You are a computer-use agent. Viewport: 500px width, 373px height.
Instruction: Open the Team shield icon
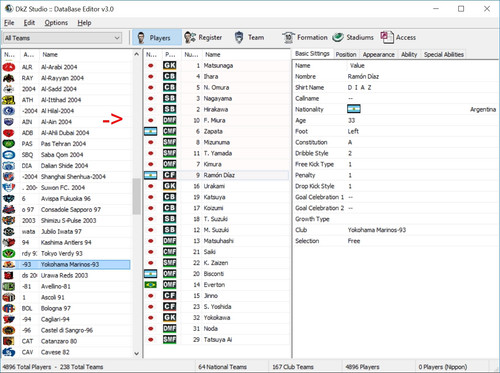tap(239, 37)
